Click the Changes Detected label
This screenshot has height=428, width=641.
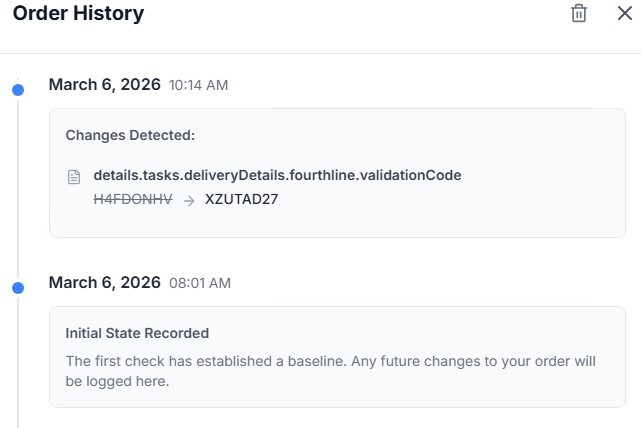point(130,135)
